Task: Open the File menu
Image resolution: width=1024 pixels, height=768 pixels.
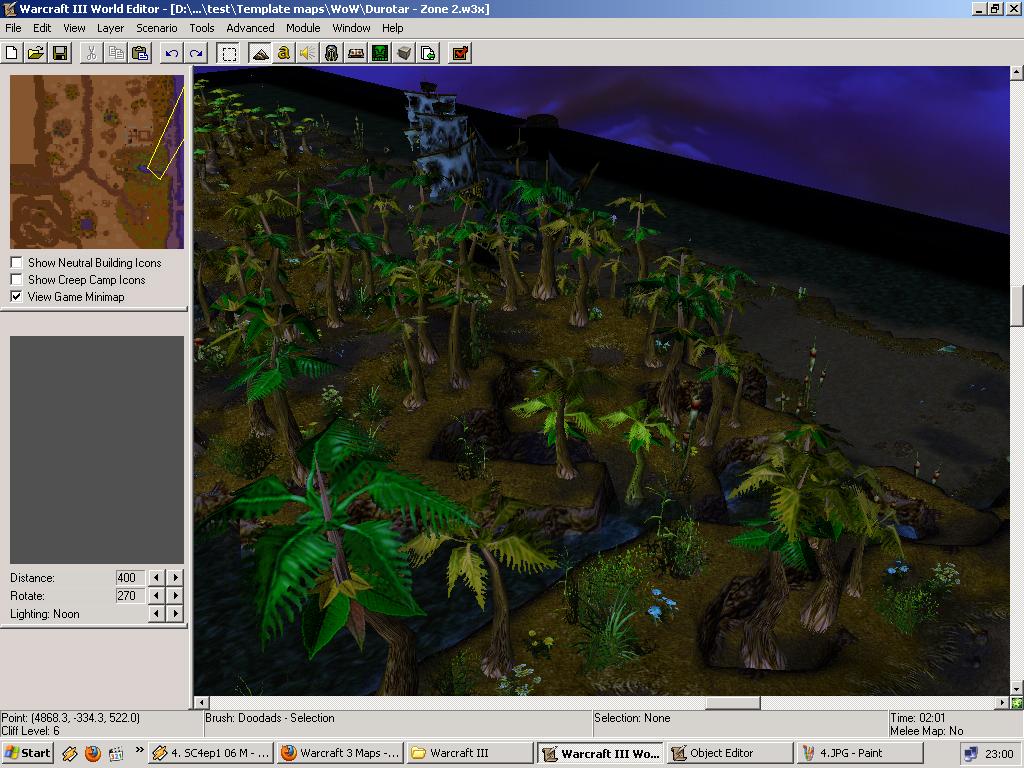Action: 13,28
